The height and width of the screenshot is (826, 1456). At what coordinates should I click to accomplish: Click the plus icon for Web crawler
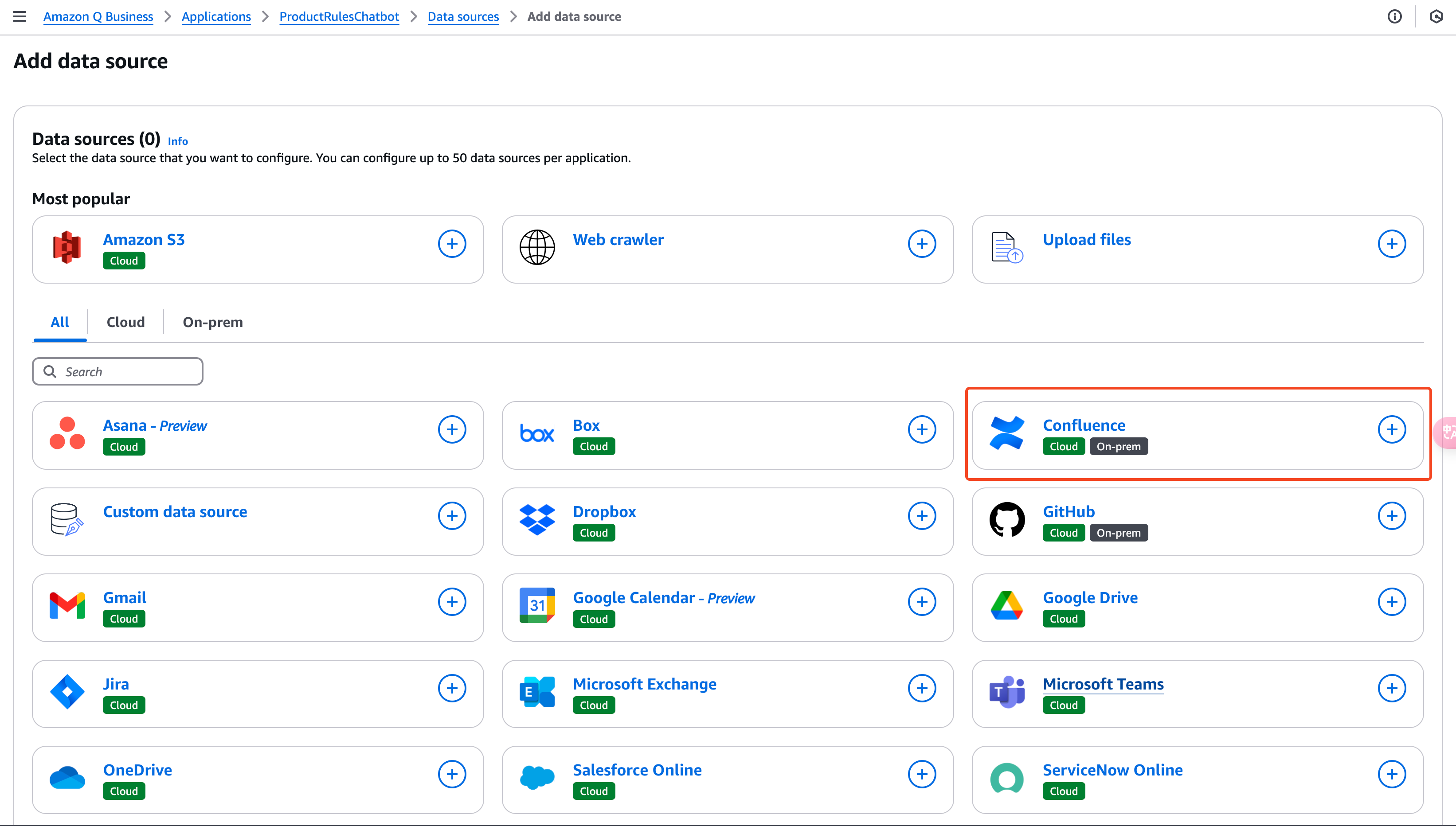pos(921,244)
